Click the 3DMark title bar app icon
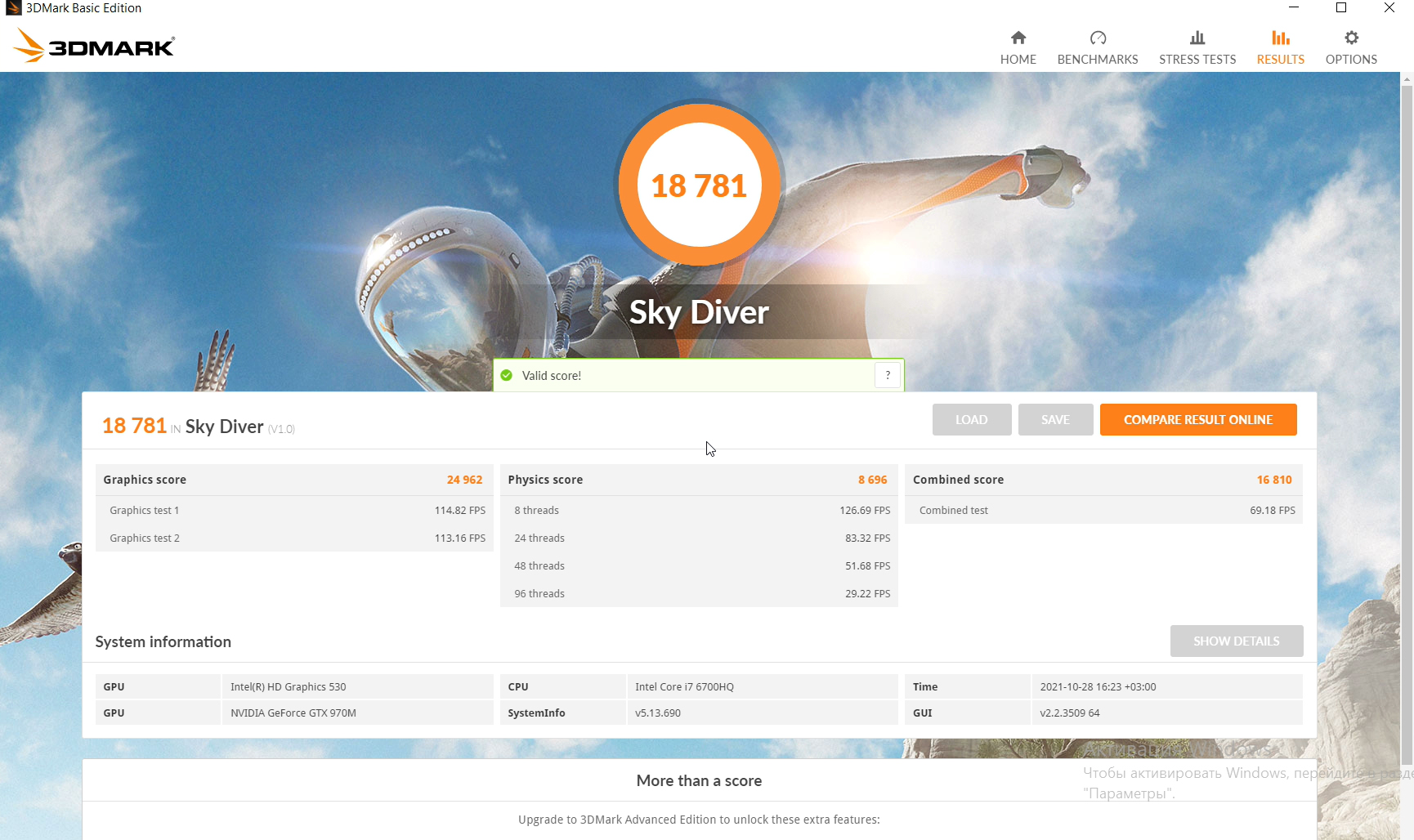 click(x=13, y=8)
